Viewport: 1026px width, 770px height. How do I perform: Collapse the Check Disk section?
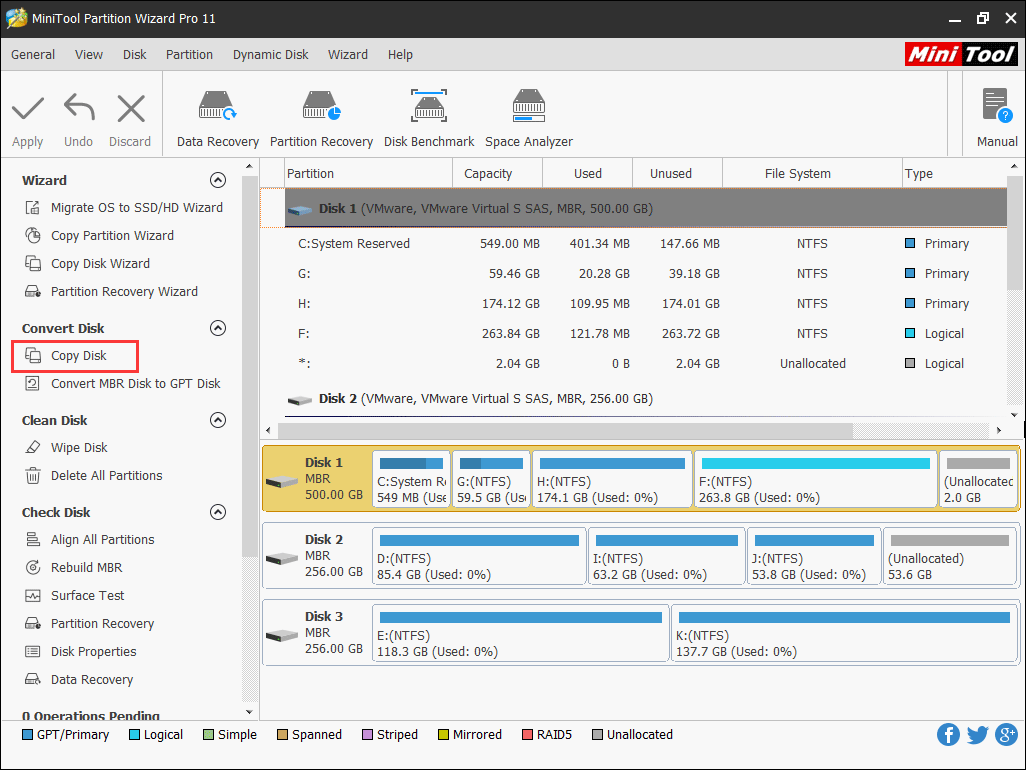pos(217,513)
